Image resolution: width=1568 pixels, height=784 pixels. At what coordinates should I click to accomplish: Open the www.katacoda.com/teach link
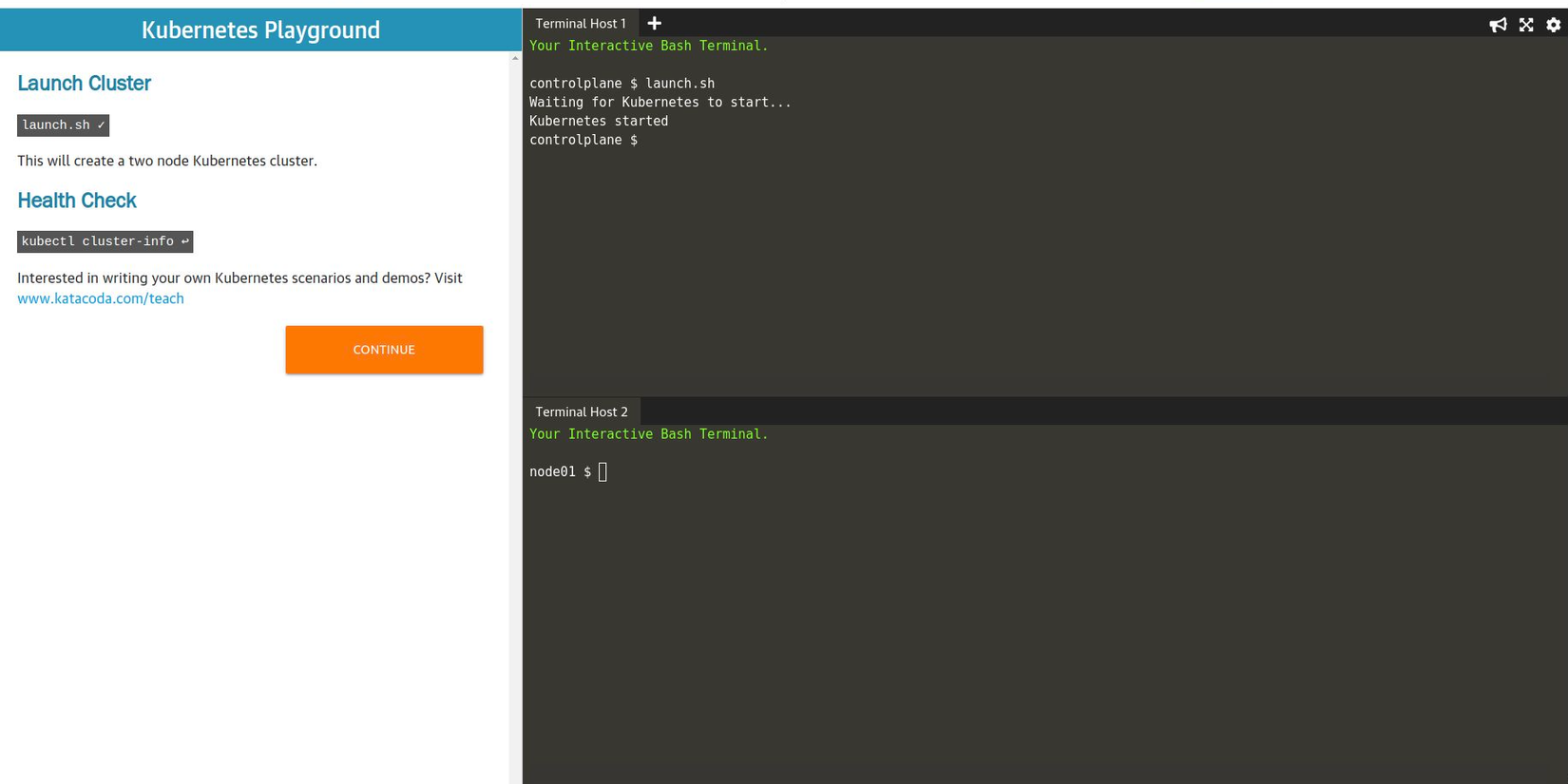click(x=101, y=298)
